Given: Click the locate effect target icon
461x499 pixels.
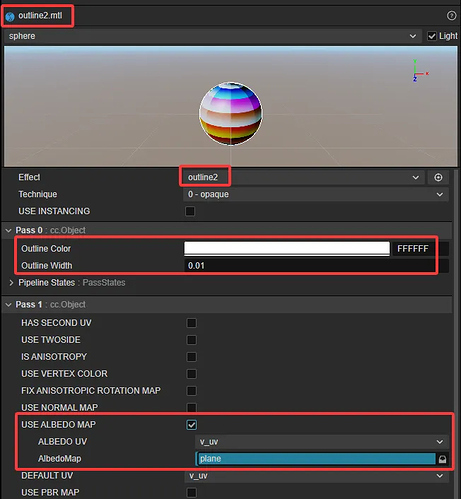Looking at the screenshot, I should [438, 177].
